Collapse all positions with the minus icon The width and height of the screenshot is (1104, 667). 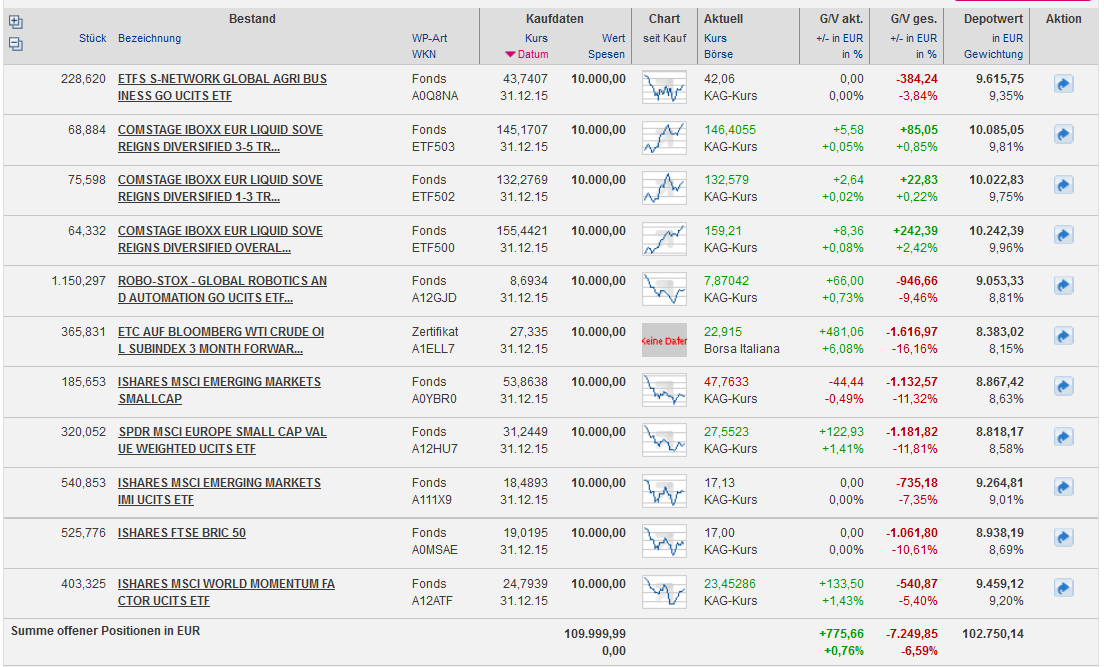(x=15, y=44)
